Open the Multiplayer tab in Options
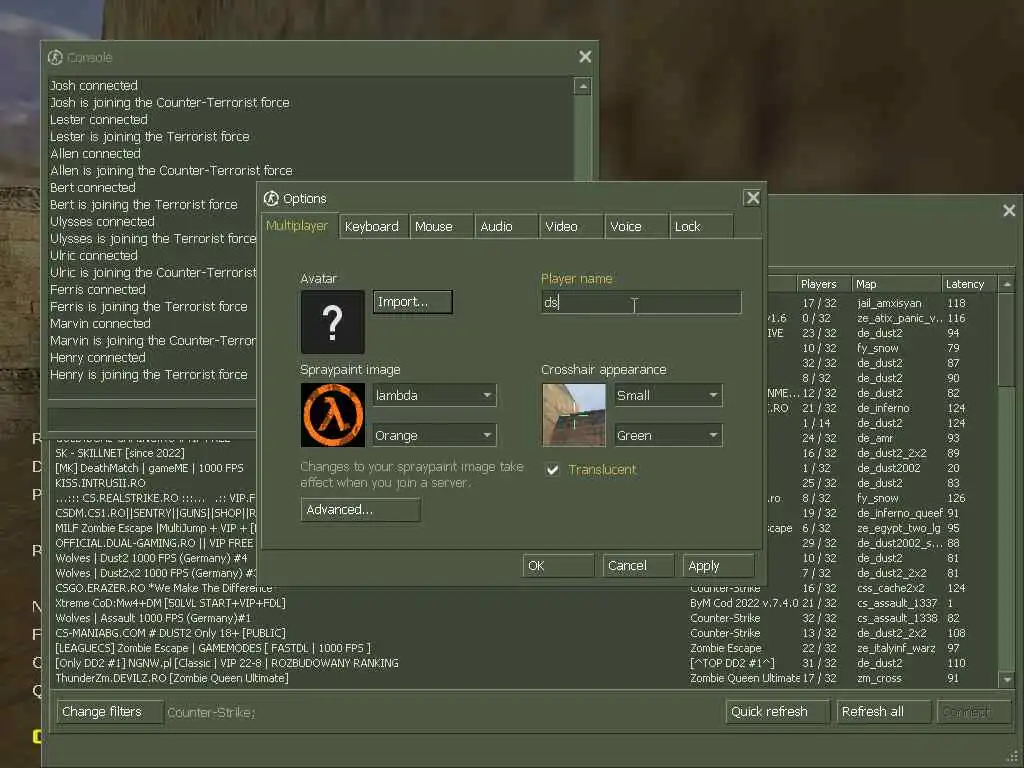1024x768 pixels. tap(298, 226)
